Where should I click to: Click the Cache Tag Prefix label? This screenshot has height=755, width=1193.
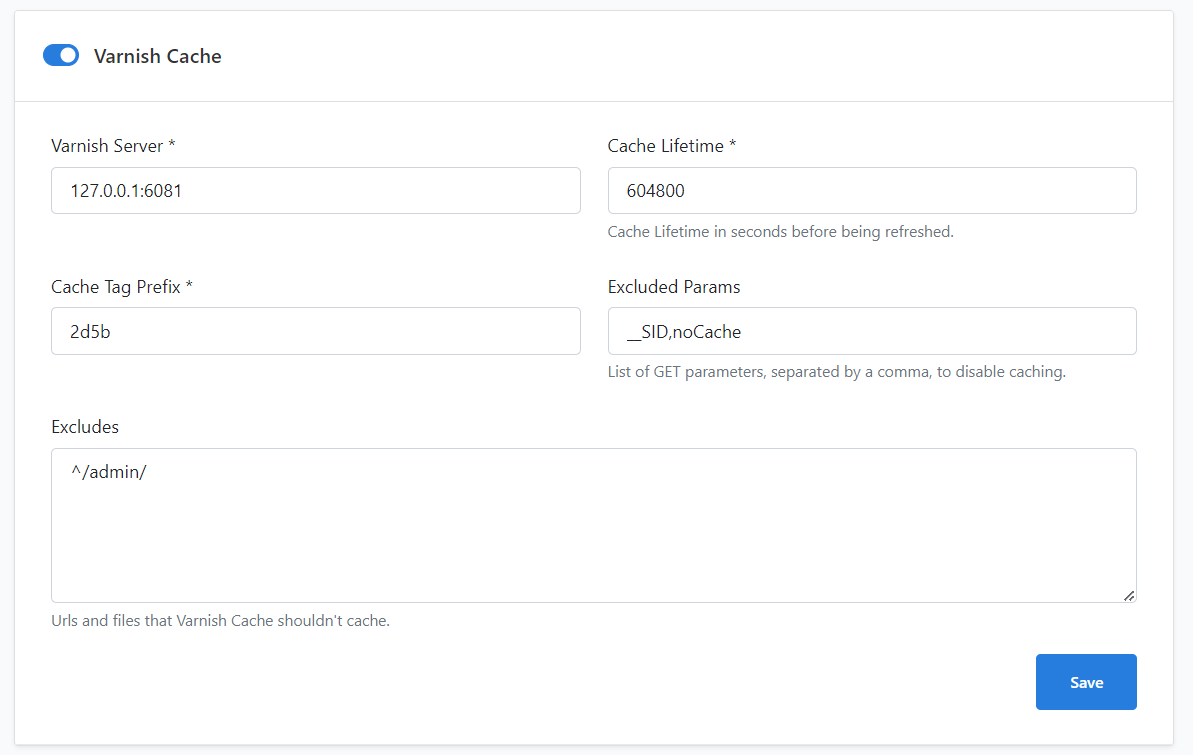coord(116,287)
